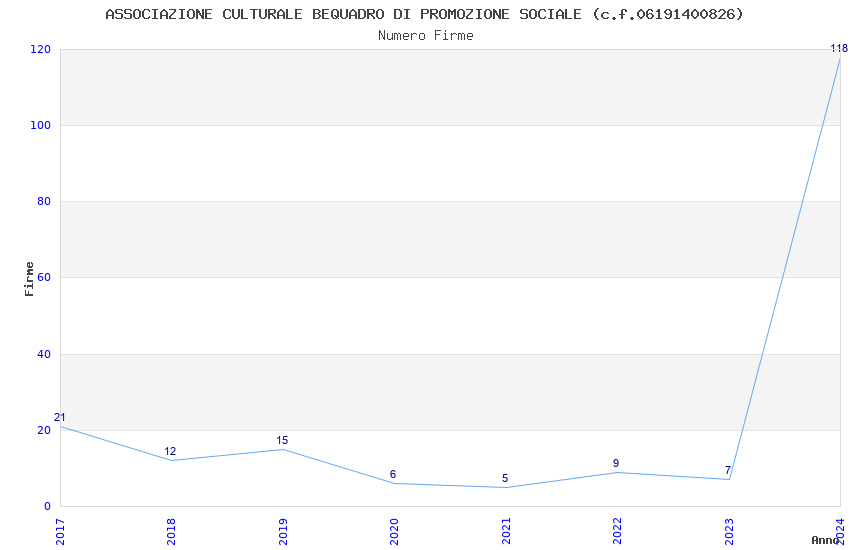Select the 2017 year label on x-axis

click(60, 530)
